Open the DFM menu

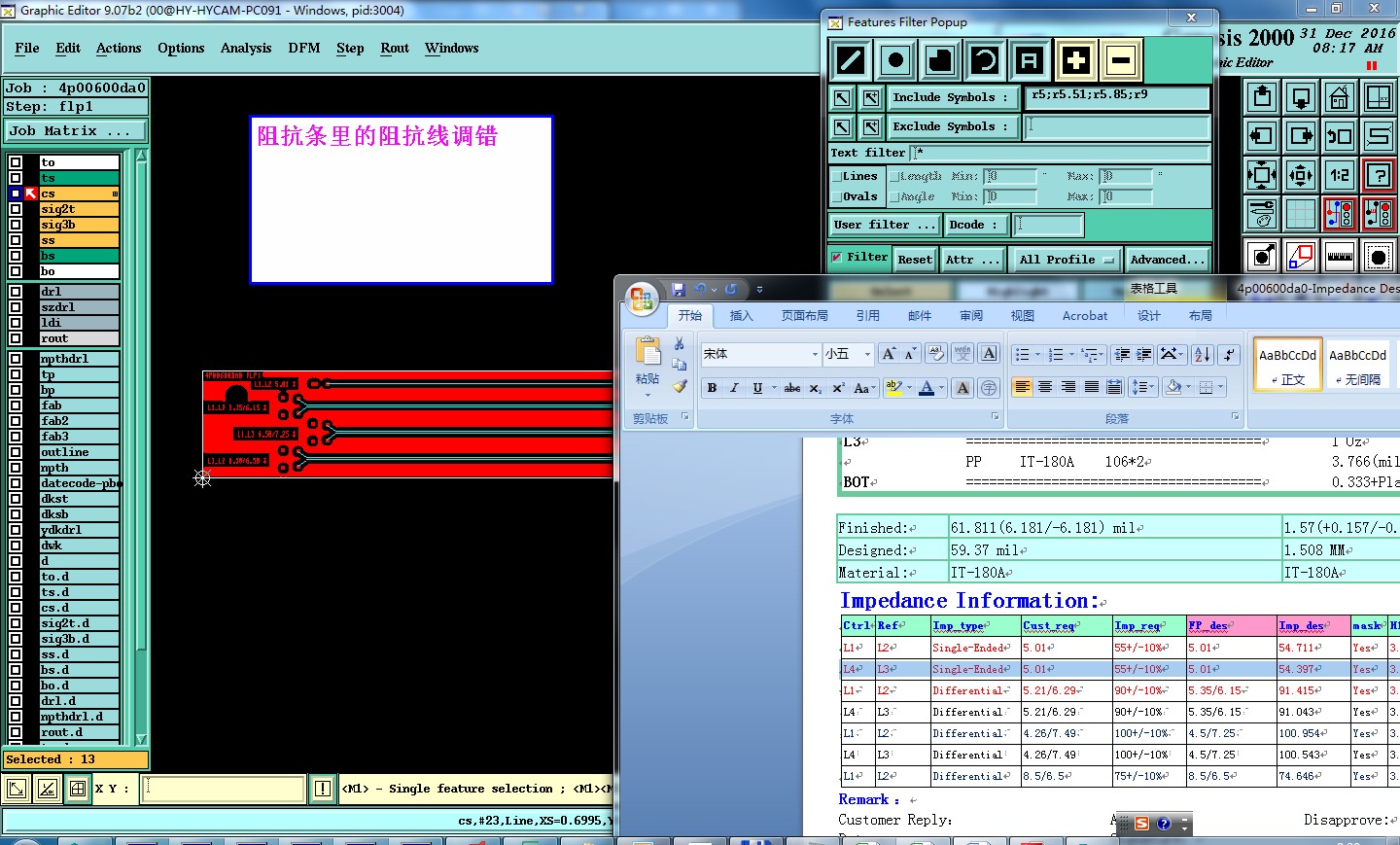point(304,48)
